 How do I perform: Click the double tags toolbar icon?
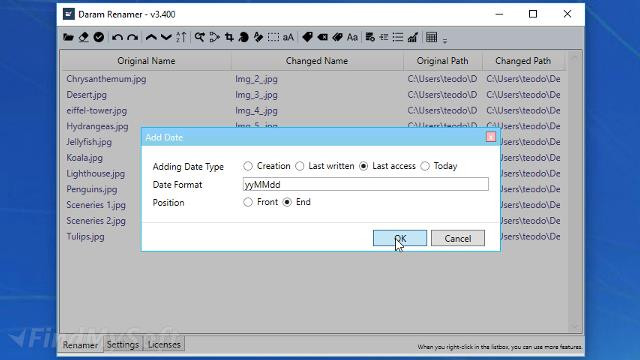(337, 38)
